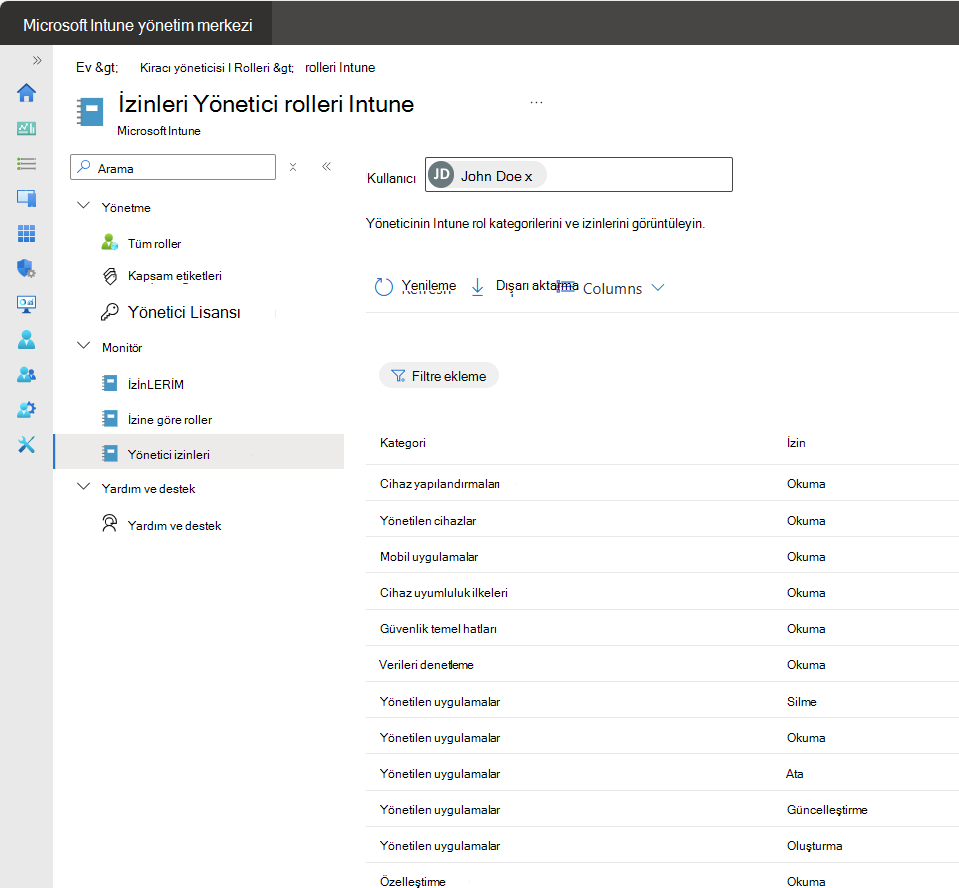The image size is (959, 888).
Task: Open Groups icon in the sidebar
Action: 26,374
